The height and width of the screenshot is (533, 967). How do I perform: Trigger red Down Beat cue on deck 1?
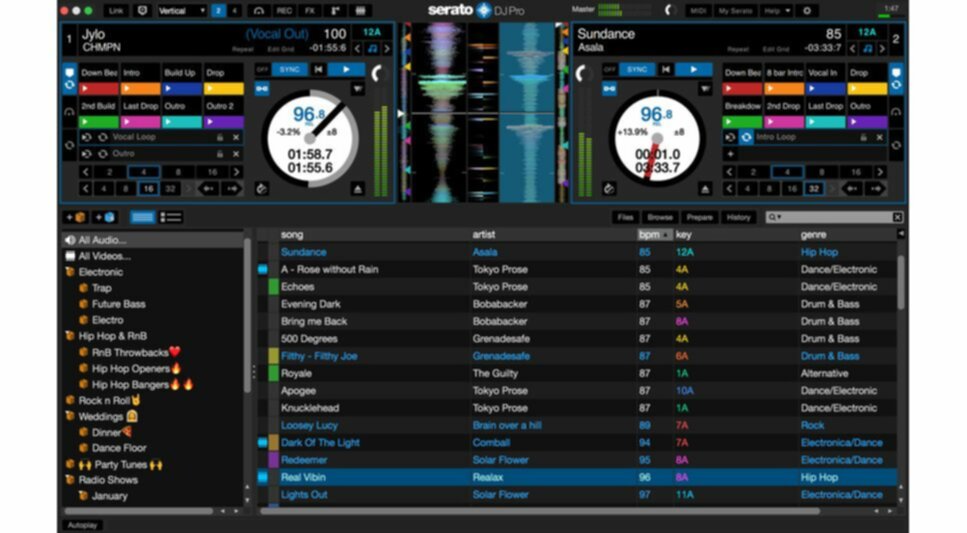[x=99, y=89]
